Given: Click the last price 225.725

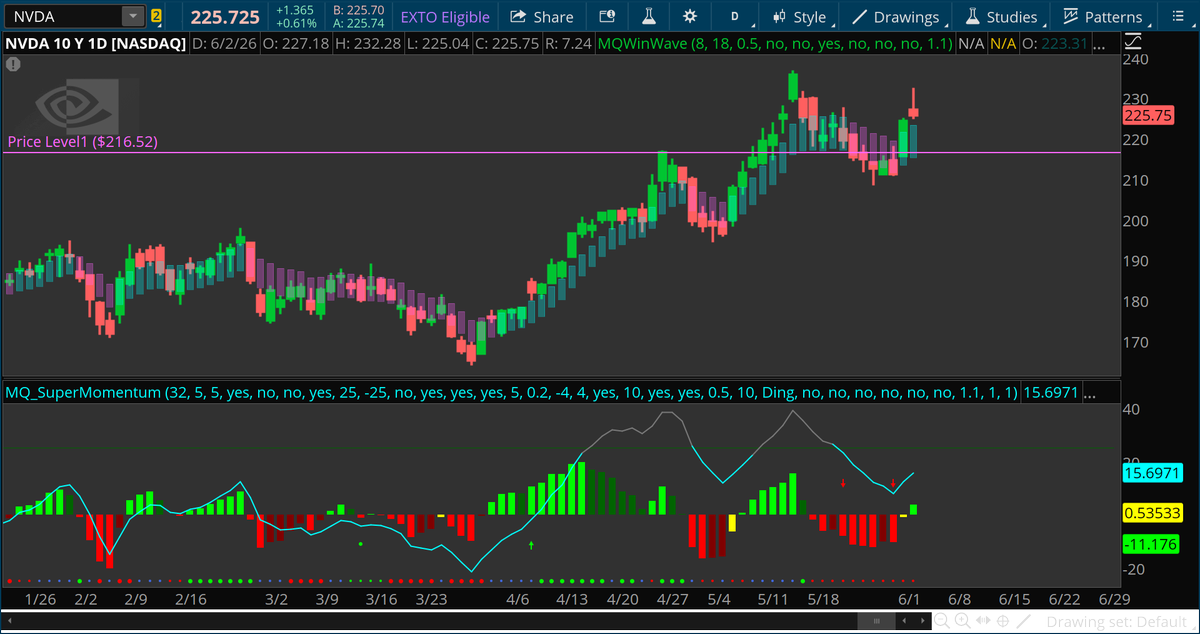Looking at the screenshot, I should 226,17.
